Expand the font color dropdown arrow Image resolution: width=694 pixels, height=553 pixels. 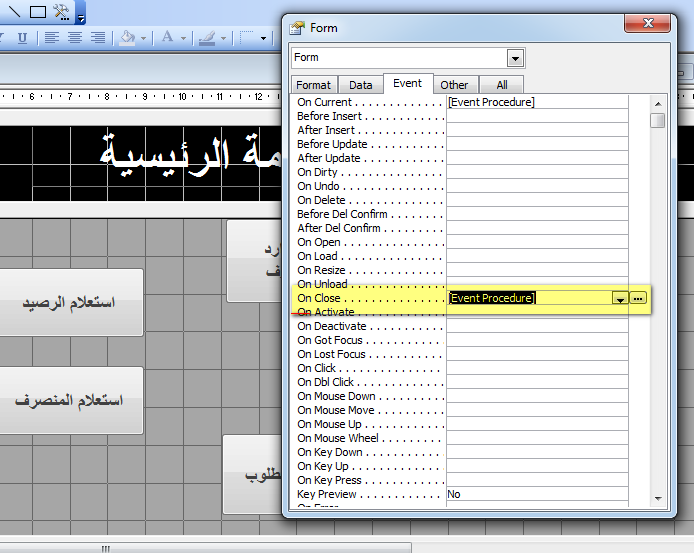click(183, 39)
